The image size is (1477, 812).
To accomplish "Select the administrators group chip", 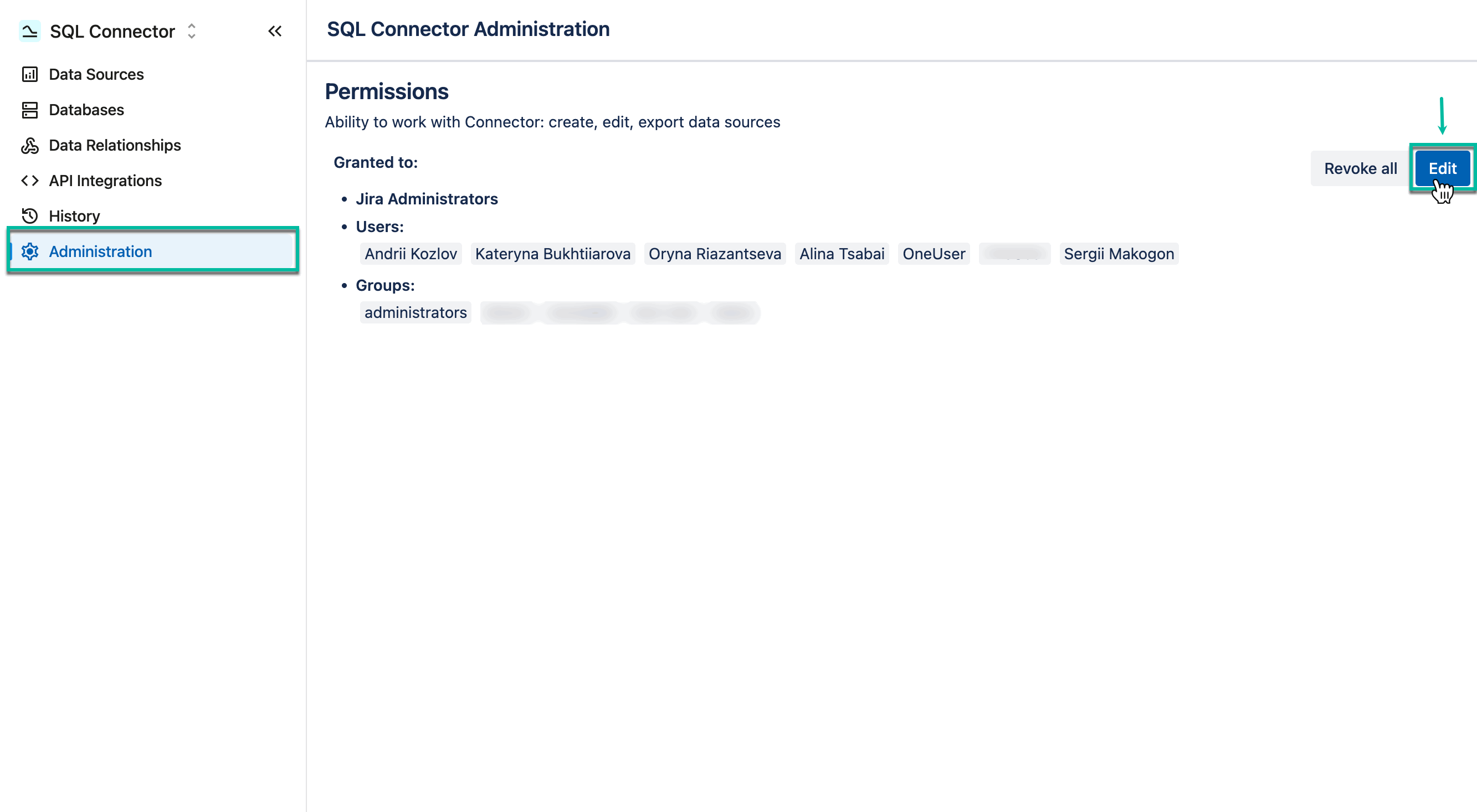I will tap(415, 312).
